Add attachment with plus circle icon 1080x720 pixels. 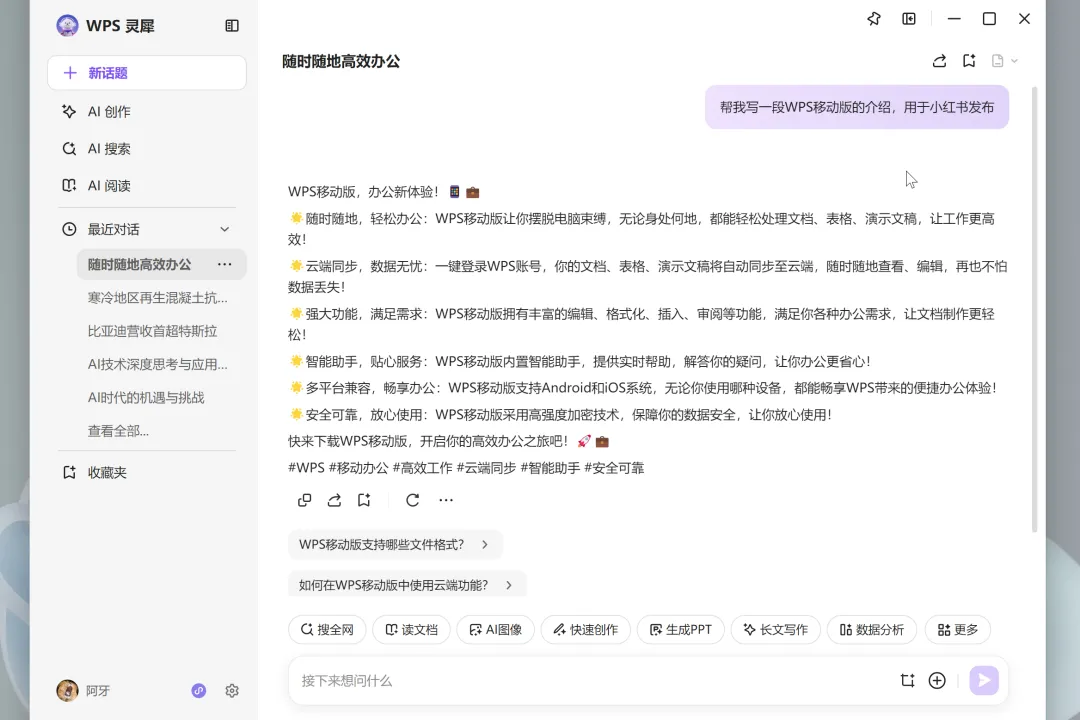coord(937,681)
